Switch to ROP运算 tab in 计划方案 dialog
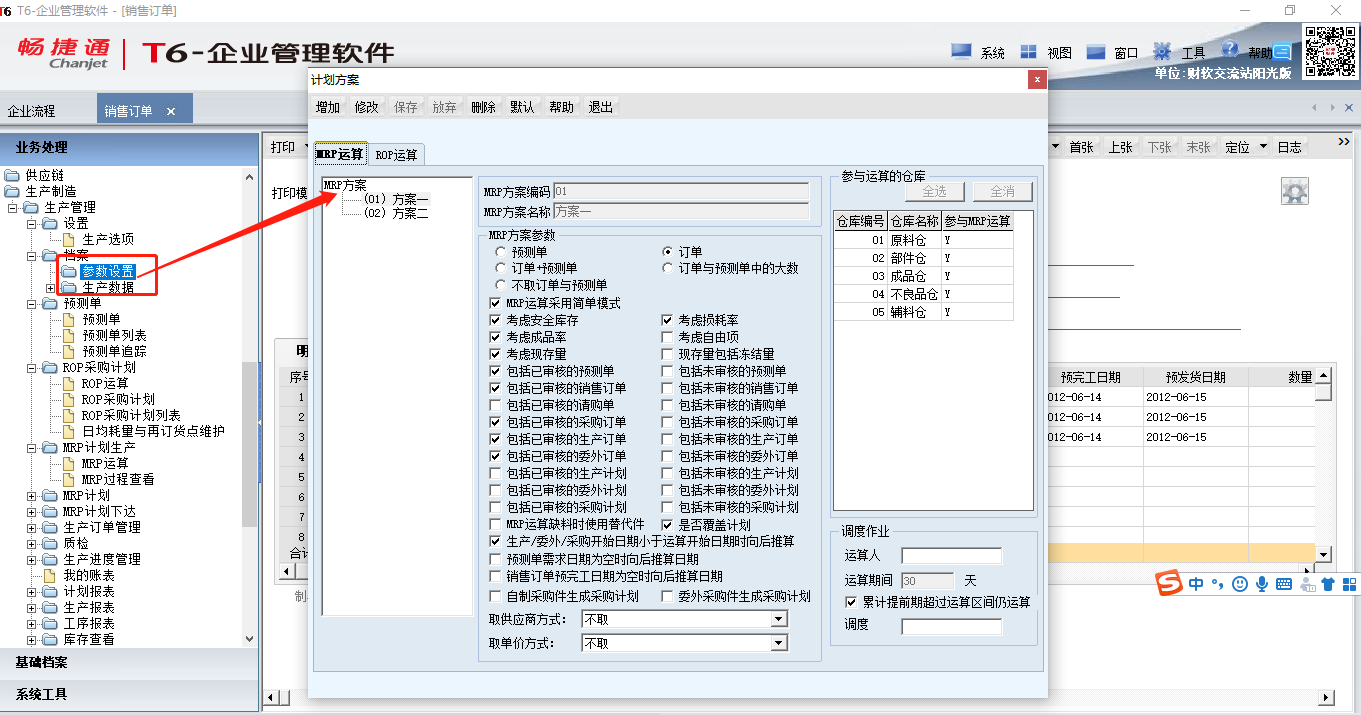The width and height of the screenshot is (1361, 715). (x=397, y=154)
